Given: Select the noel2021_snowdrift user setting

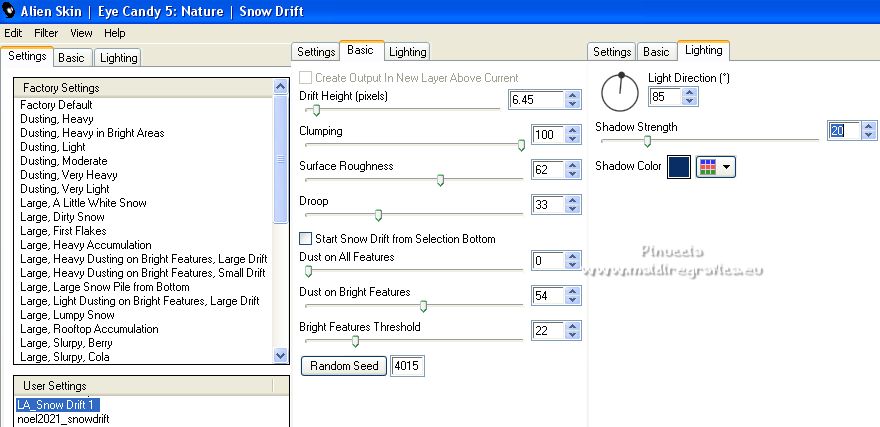Looking at the screenshot, I should pos(63,419).
